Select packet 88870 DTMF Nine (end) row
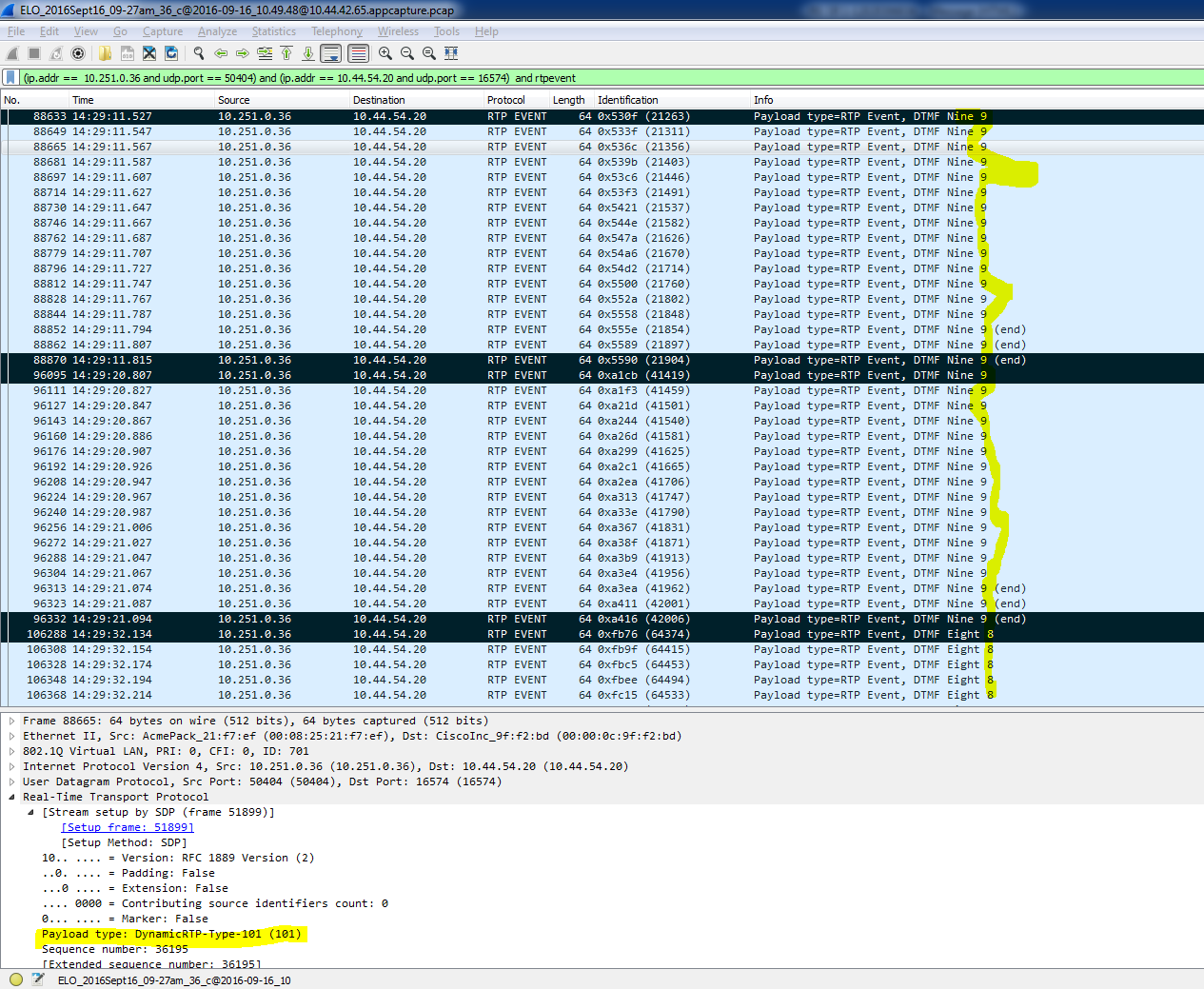Screen dimensions: 1204x989 tap(602, 360)
